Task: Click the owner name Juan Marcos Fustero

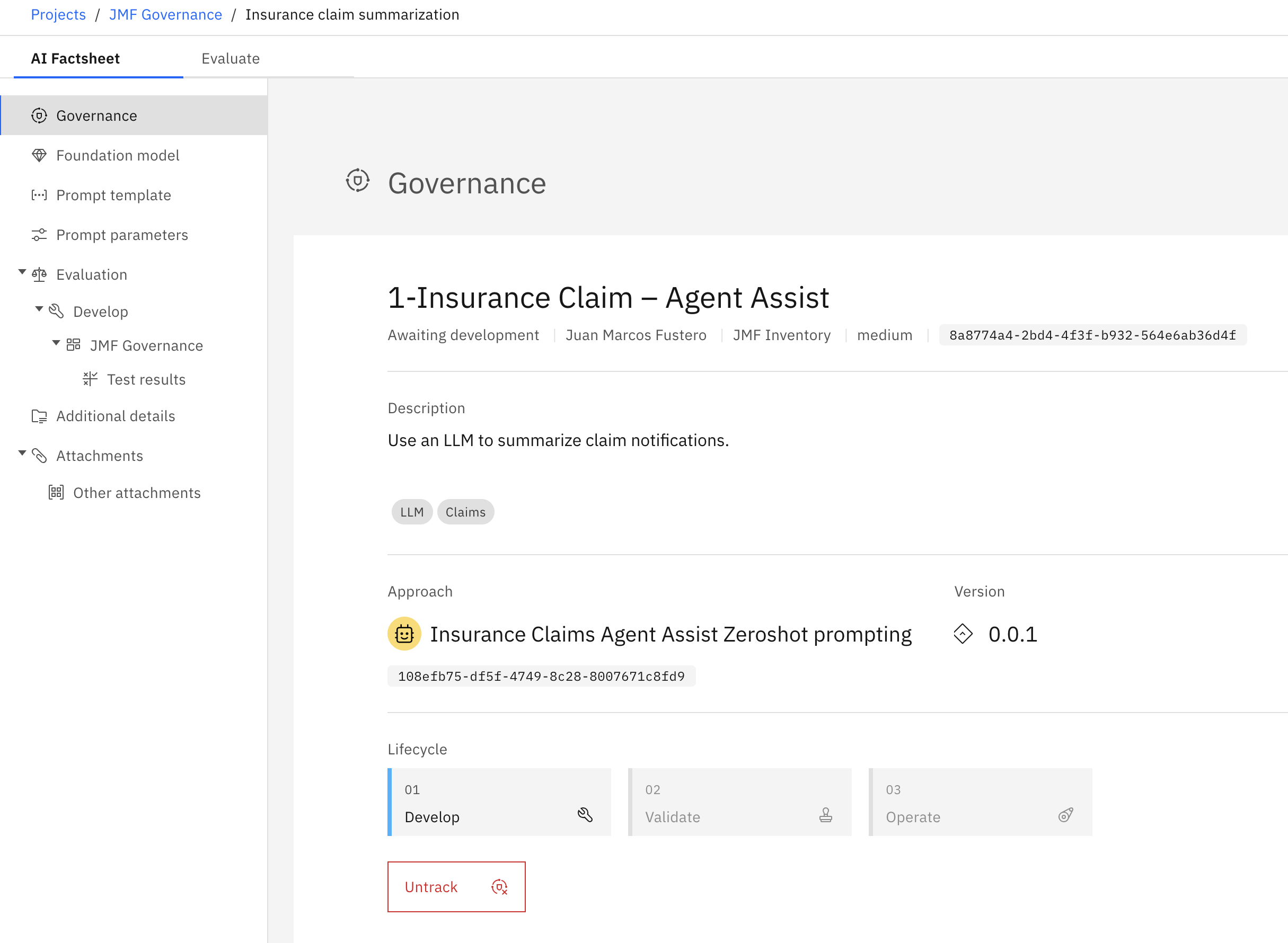Action: 636,335
